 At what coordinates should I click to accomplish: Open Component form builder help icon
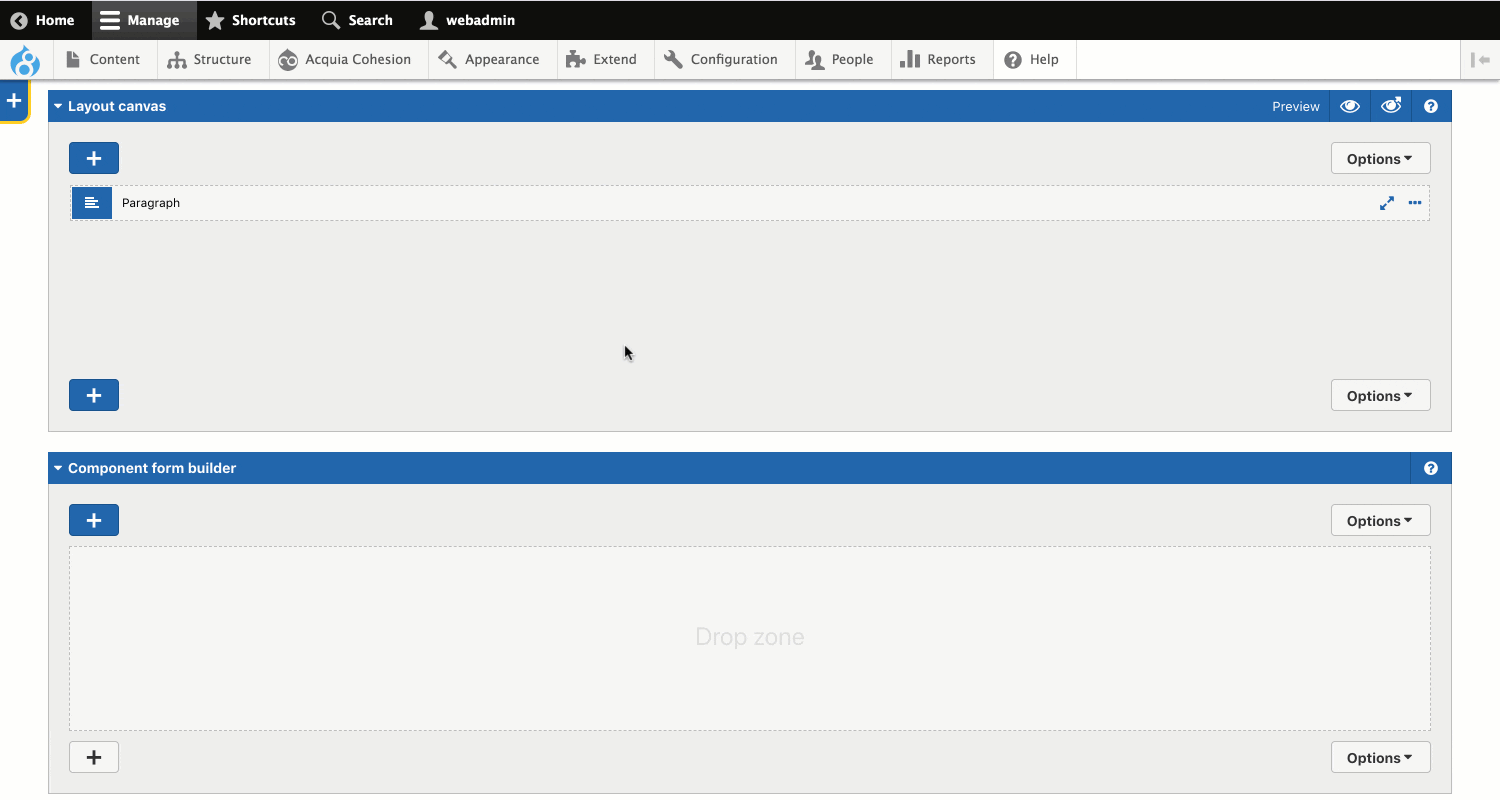[1431, 468]
